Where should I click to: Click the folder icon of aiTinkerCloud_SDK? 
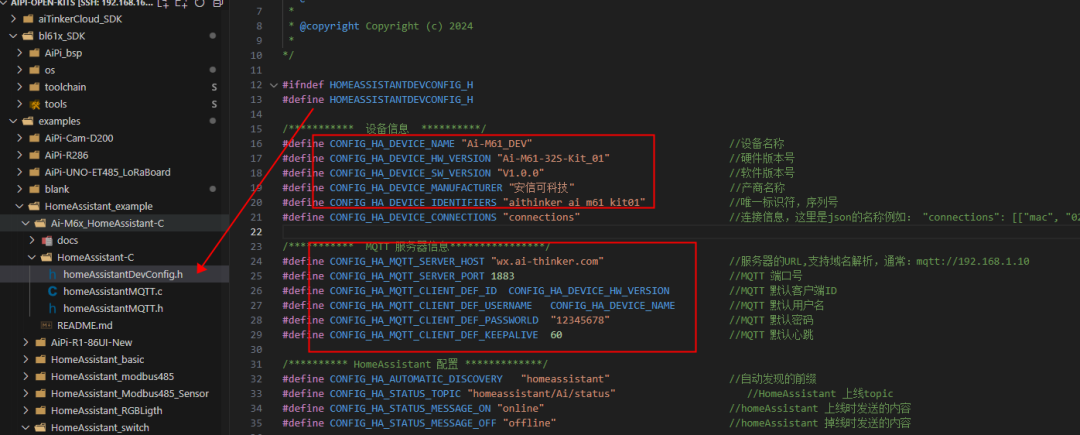pos(28,19)
